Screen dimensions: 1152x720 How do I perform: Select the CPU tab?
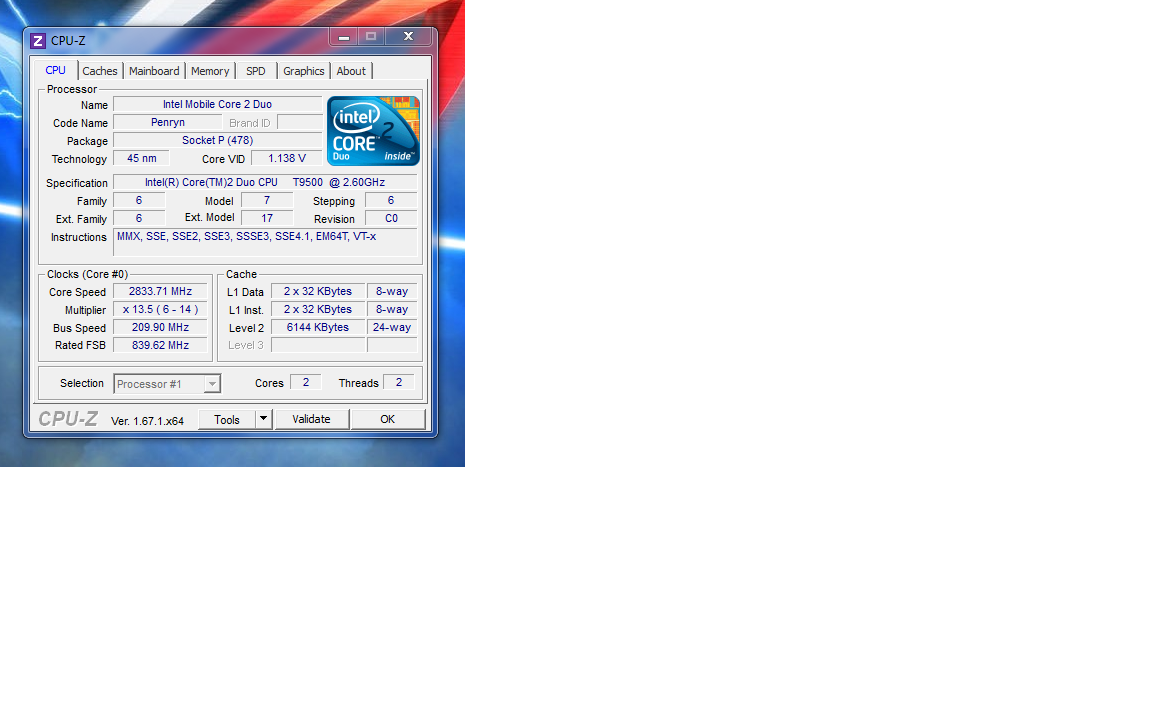tap(56, 71)
